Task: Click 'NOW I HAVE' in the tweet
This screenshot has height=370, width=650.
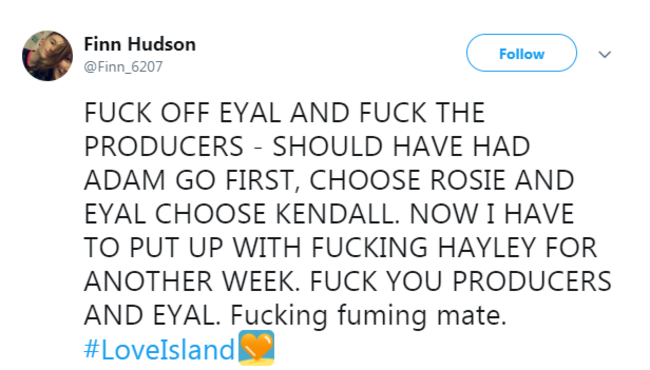Action: tap(492, 214)
